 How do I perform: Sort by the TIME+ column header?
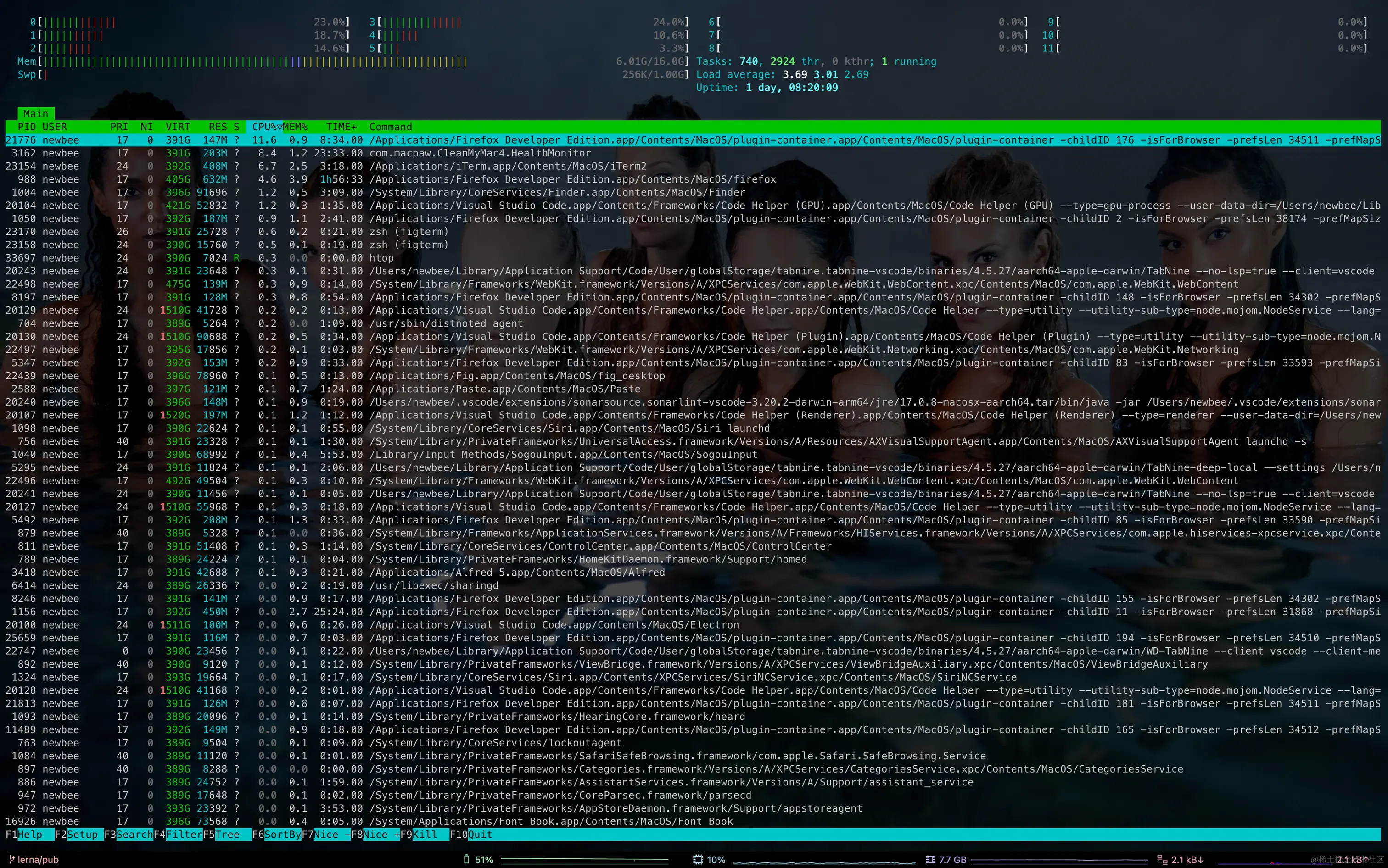[341, 127]
